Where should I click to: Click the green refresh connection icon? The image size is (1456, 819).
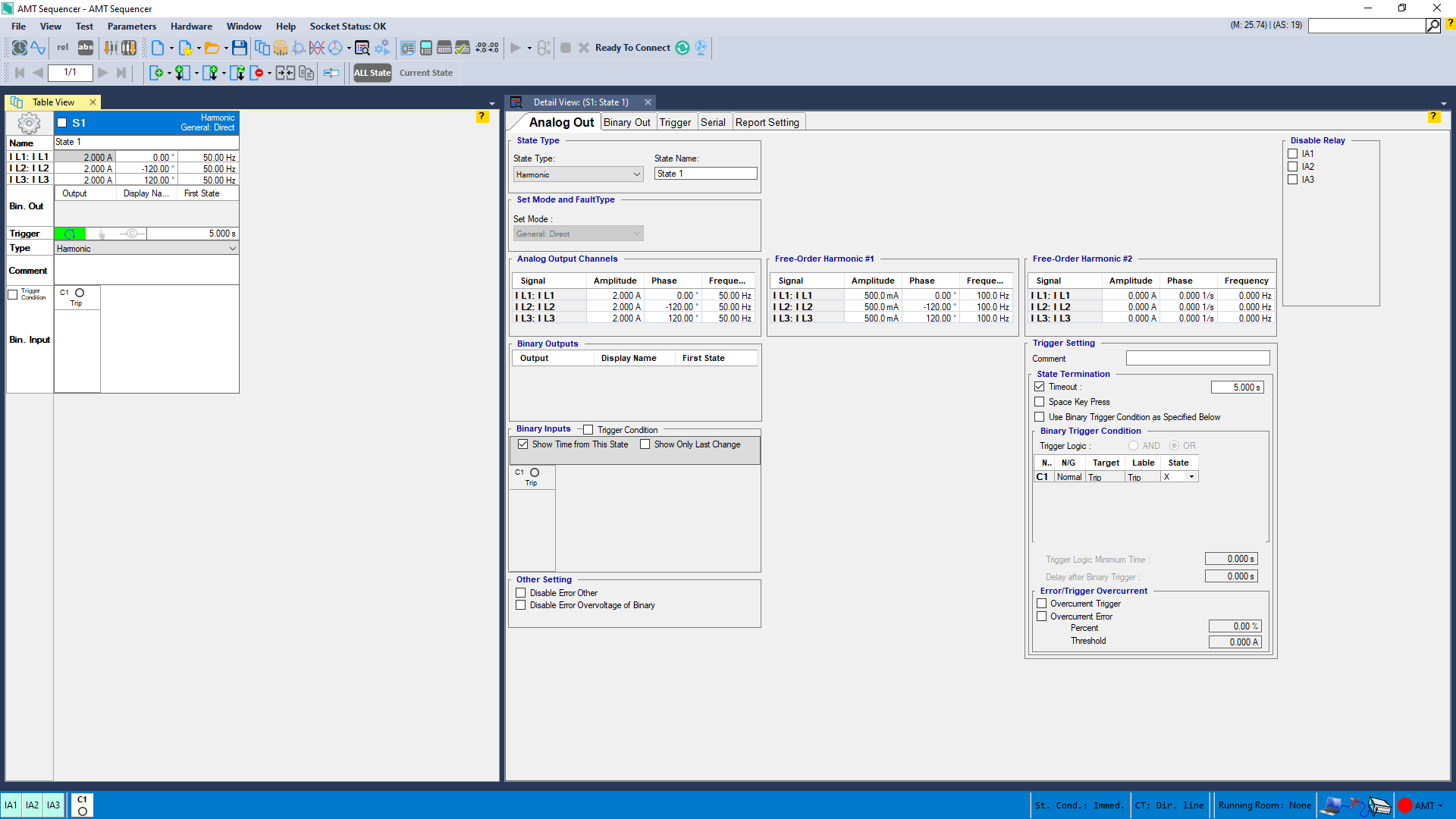pos(682,48)
